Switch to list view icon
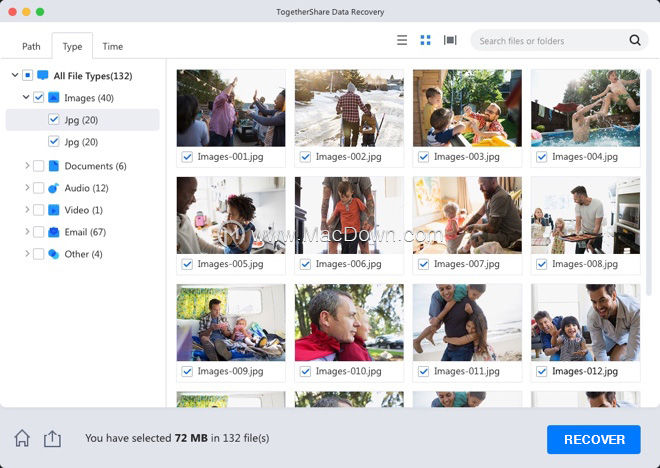 (402, 40)
